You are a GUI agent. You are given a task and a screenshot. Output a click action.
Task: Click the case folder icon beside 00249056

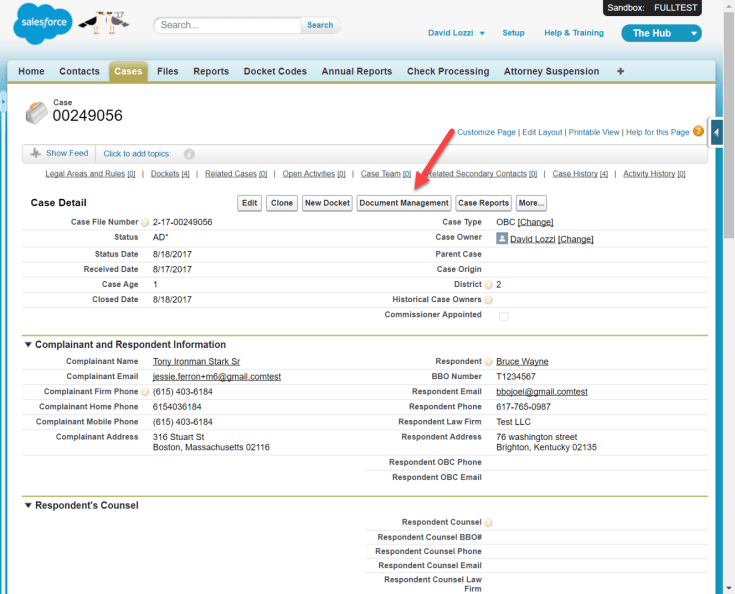tap(37, 113)
